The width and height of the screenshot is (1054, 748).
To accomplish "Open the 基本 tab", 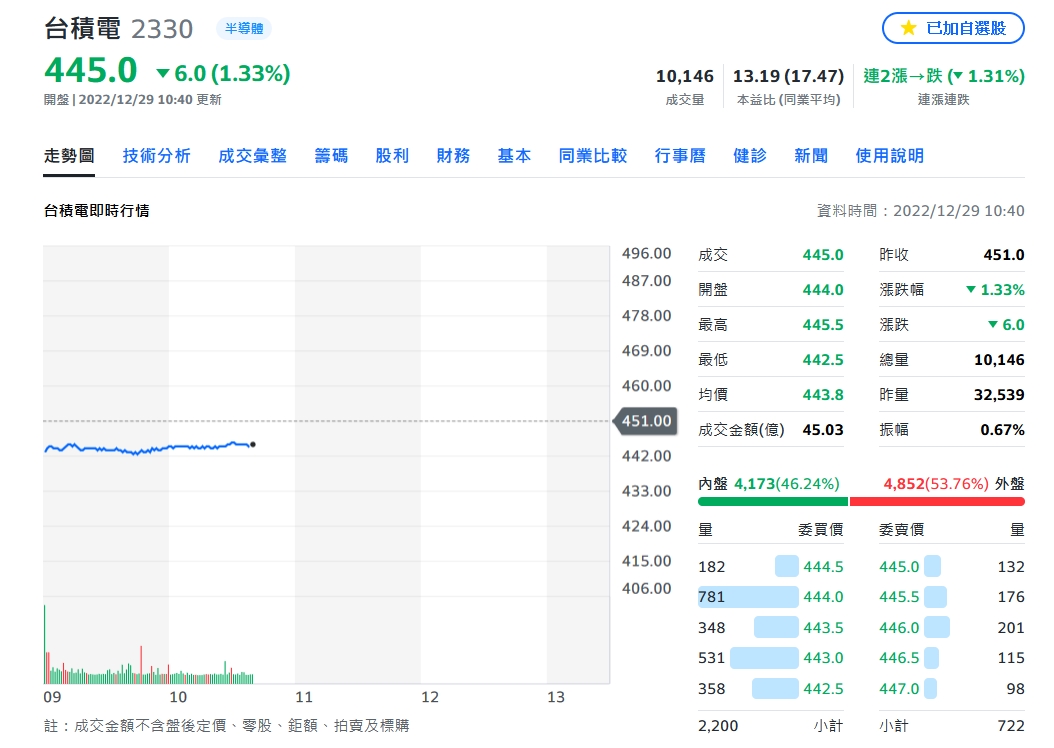I will 514,156.
